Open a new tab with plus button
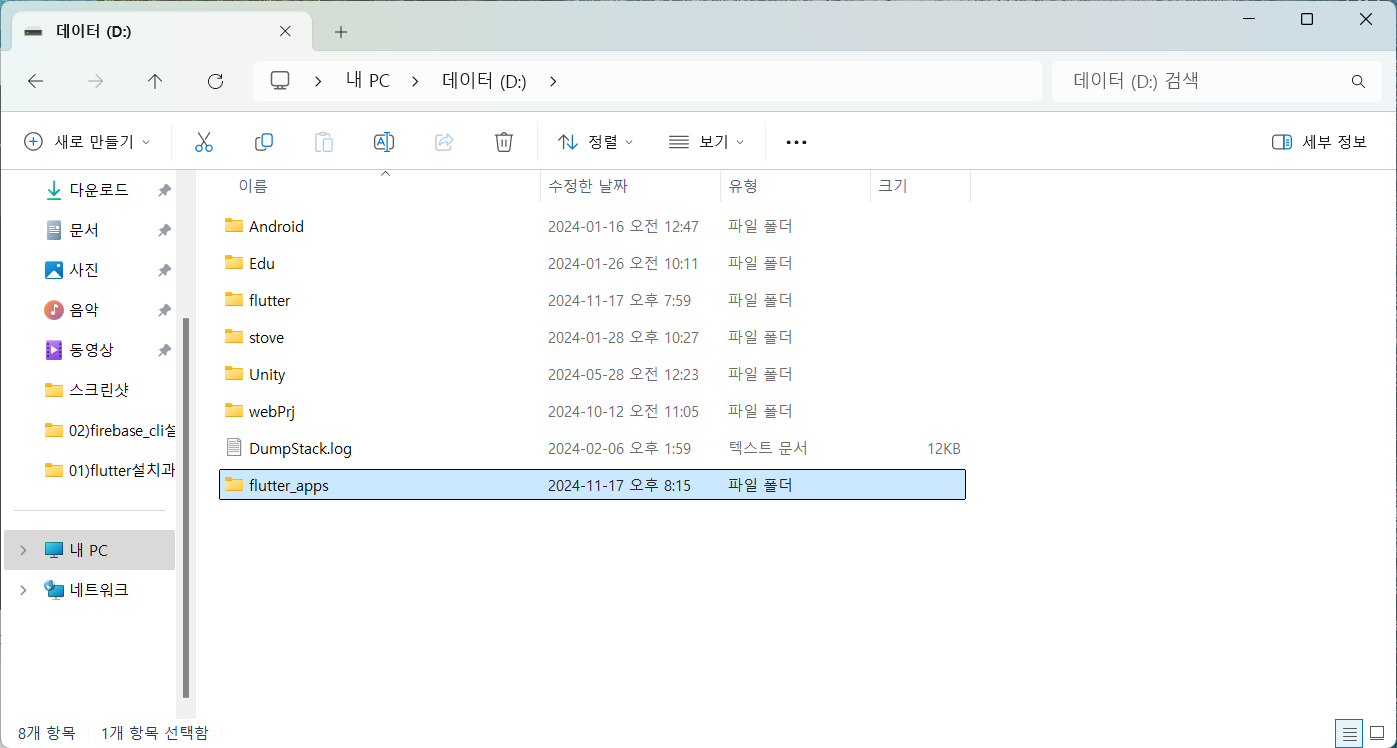Viewport: 1397px width, 748px height. [x=341, y=32]
